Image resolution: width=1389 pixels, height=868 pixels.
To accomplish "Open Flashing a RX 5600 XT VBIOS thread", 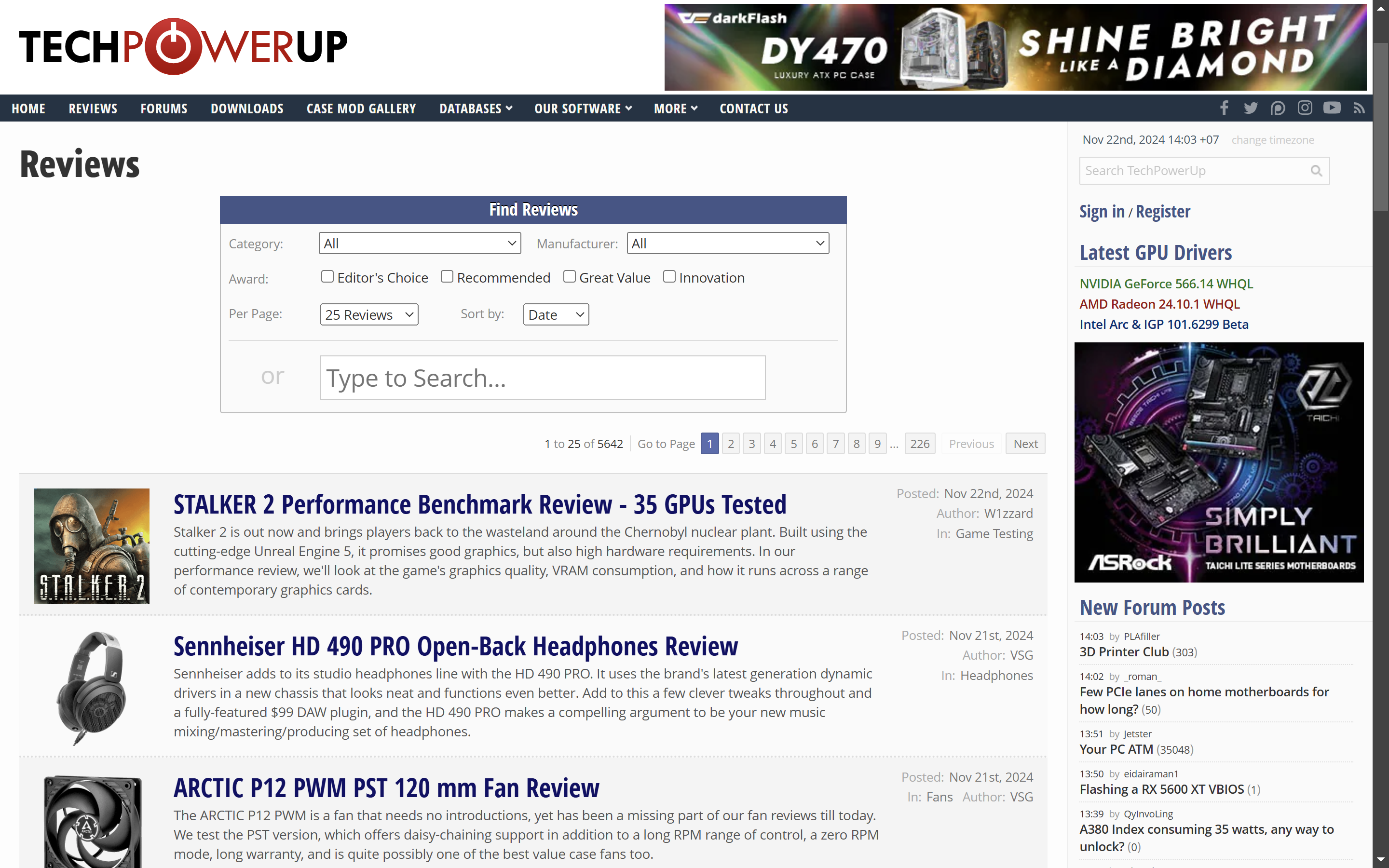I will 1162,789.
